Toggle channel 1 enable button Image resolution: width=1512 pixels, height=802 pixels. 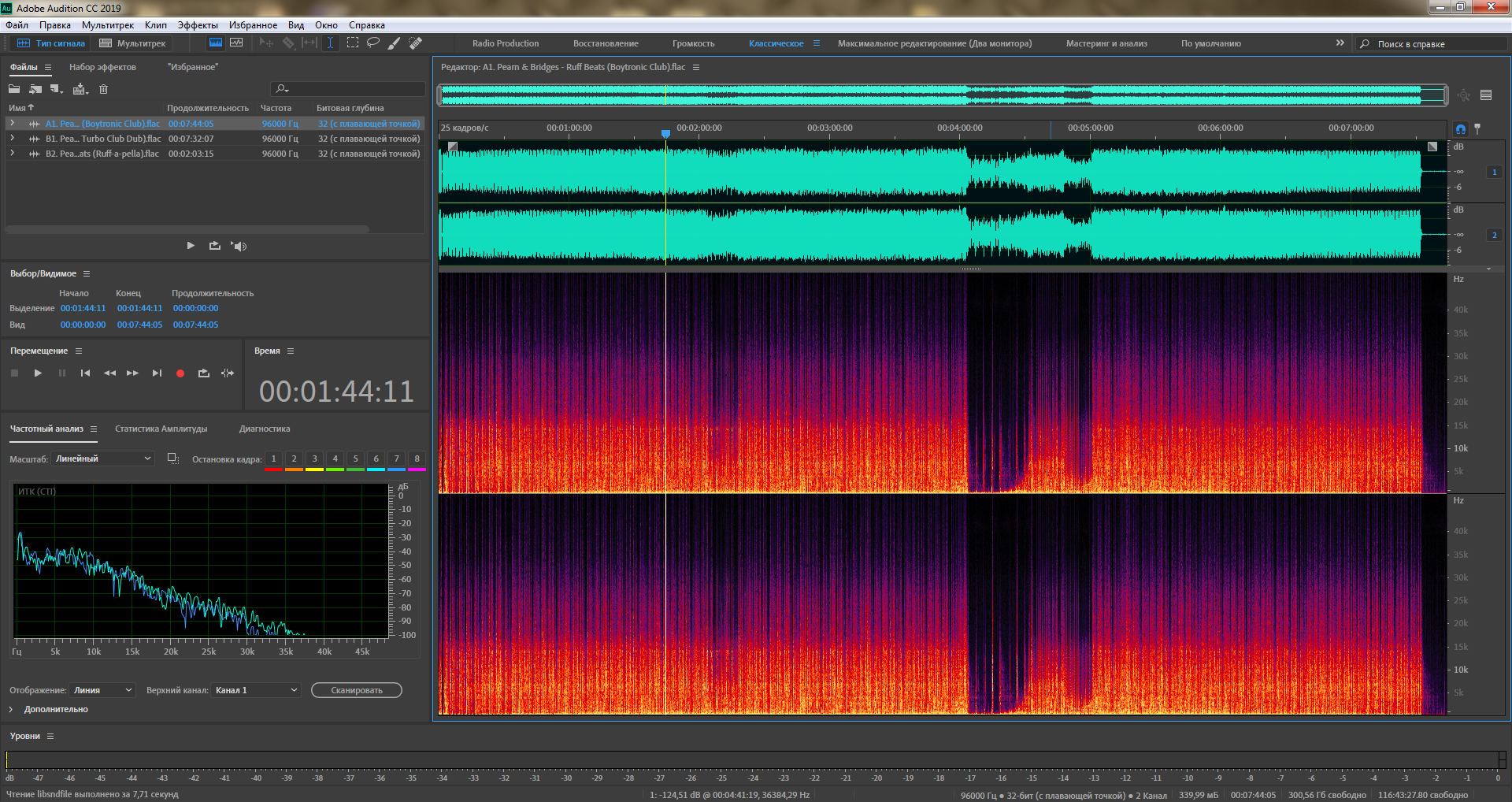1494,172
